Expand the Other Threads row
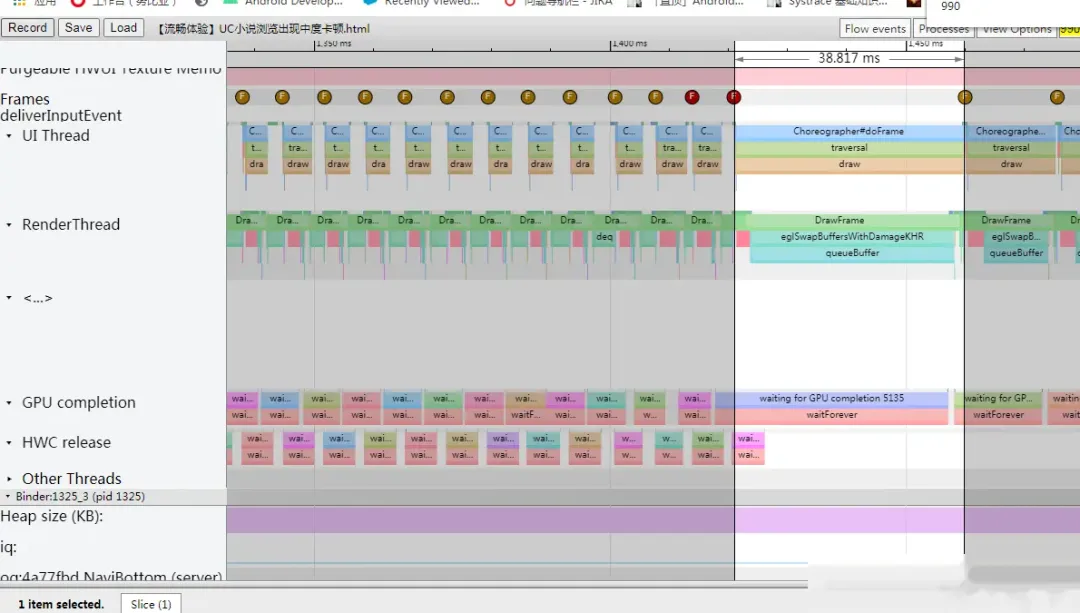The image size is (1080, 613). pos(9,478)
